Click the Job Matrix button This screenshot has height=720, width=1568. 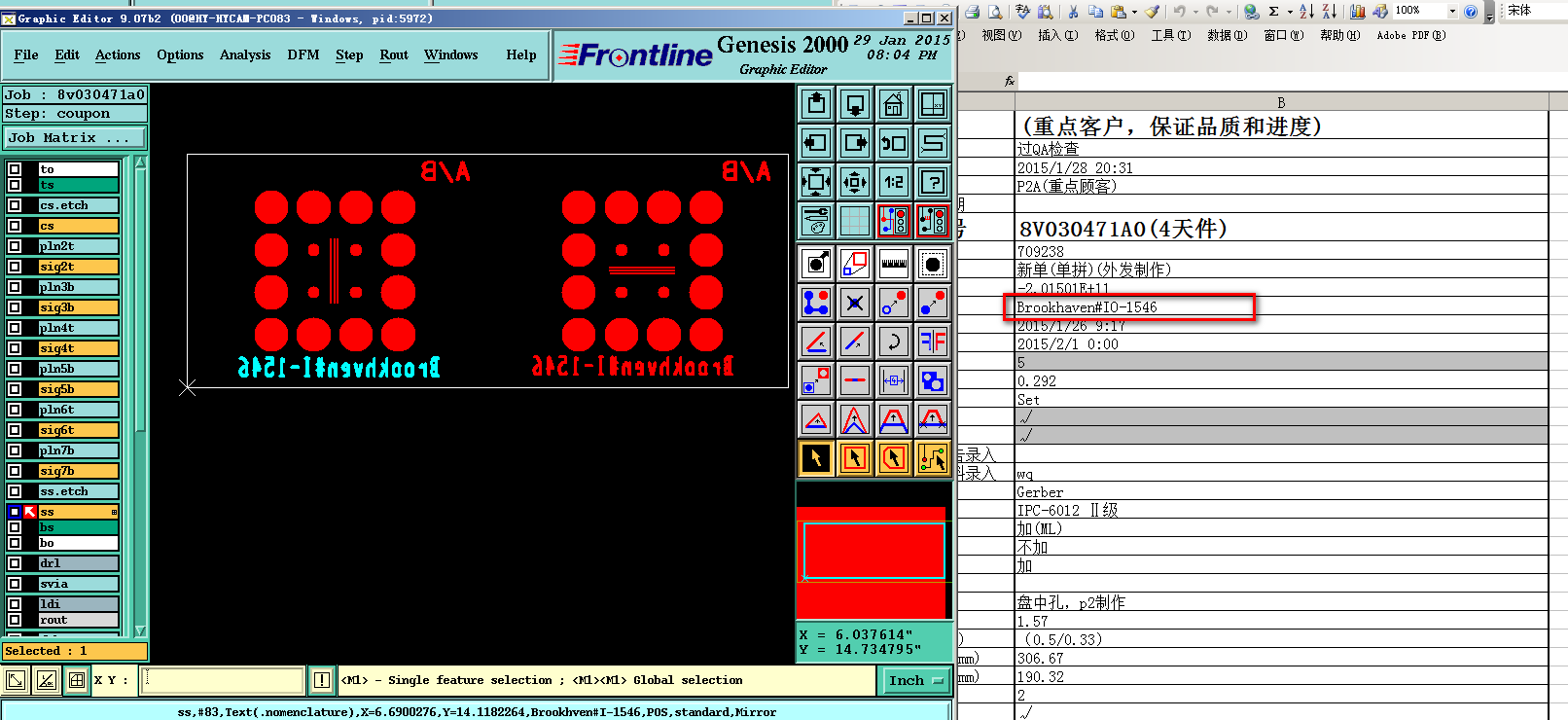(x=75, y=138)
